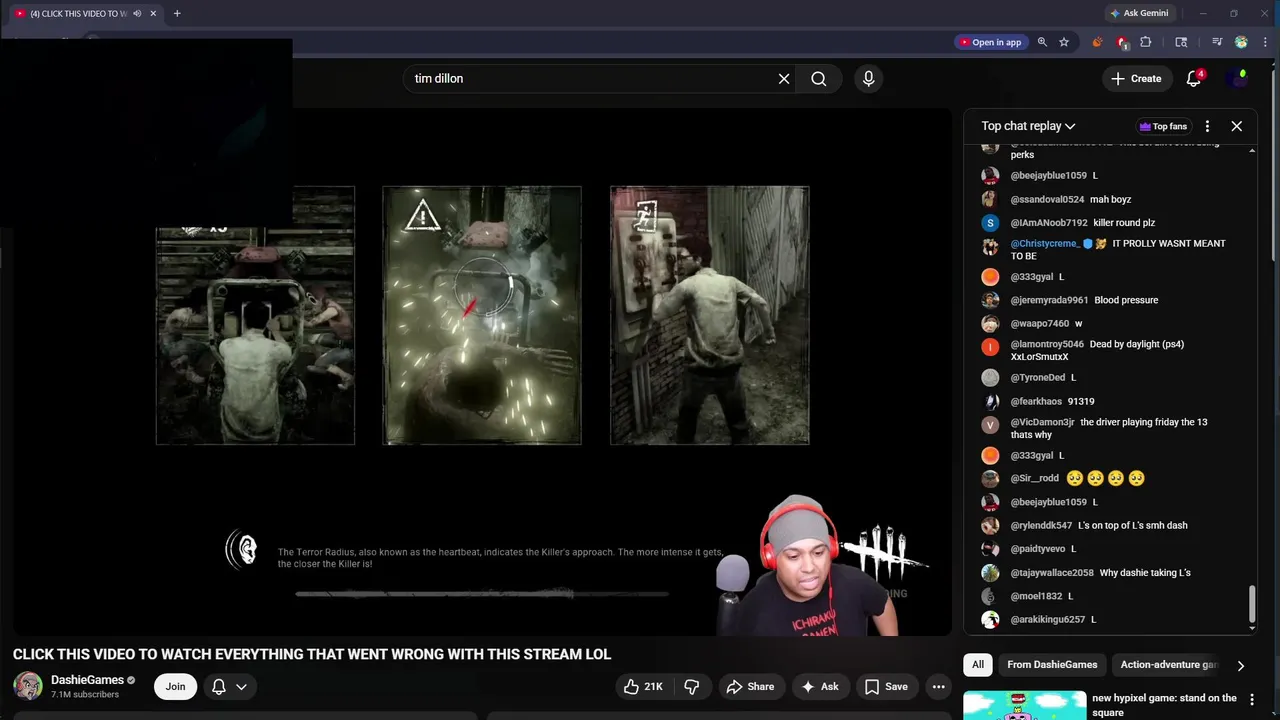
Task: Open the red extension with badge
Action: click(x=1122, y=42)
